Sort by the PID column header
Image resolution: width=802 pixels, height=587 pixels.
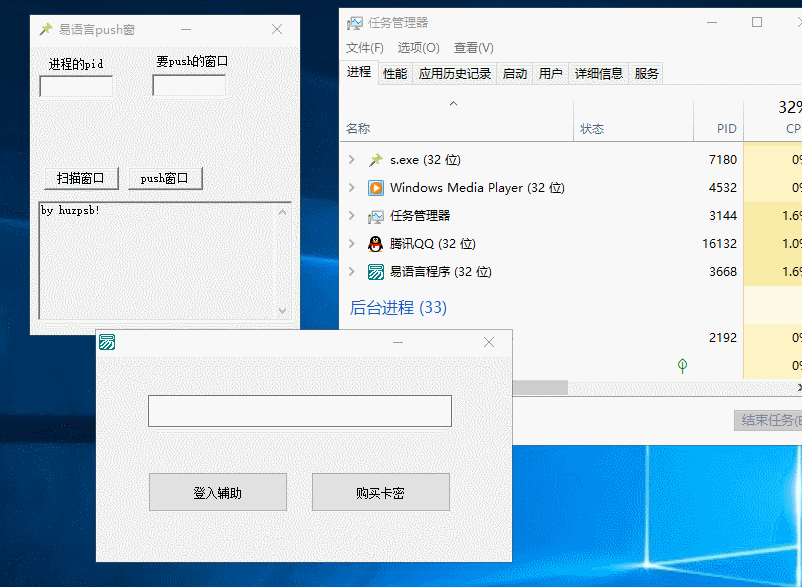click(x=726, y=129)
